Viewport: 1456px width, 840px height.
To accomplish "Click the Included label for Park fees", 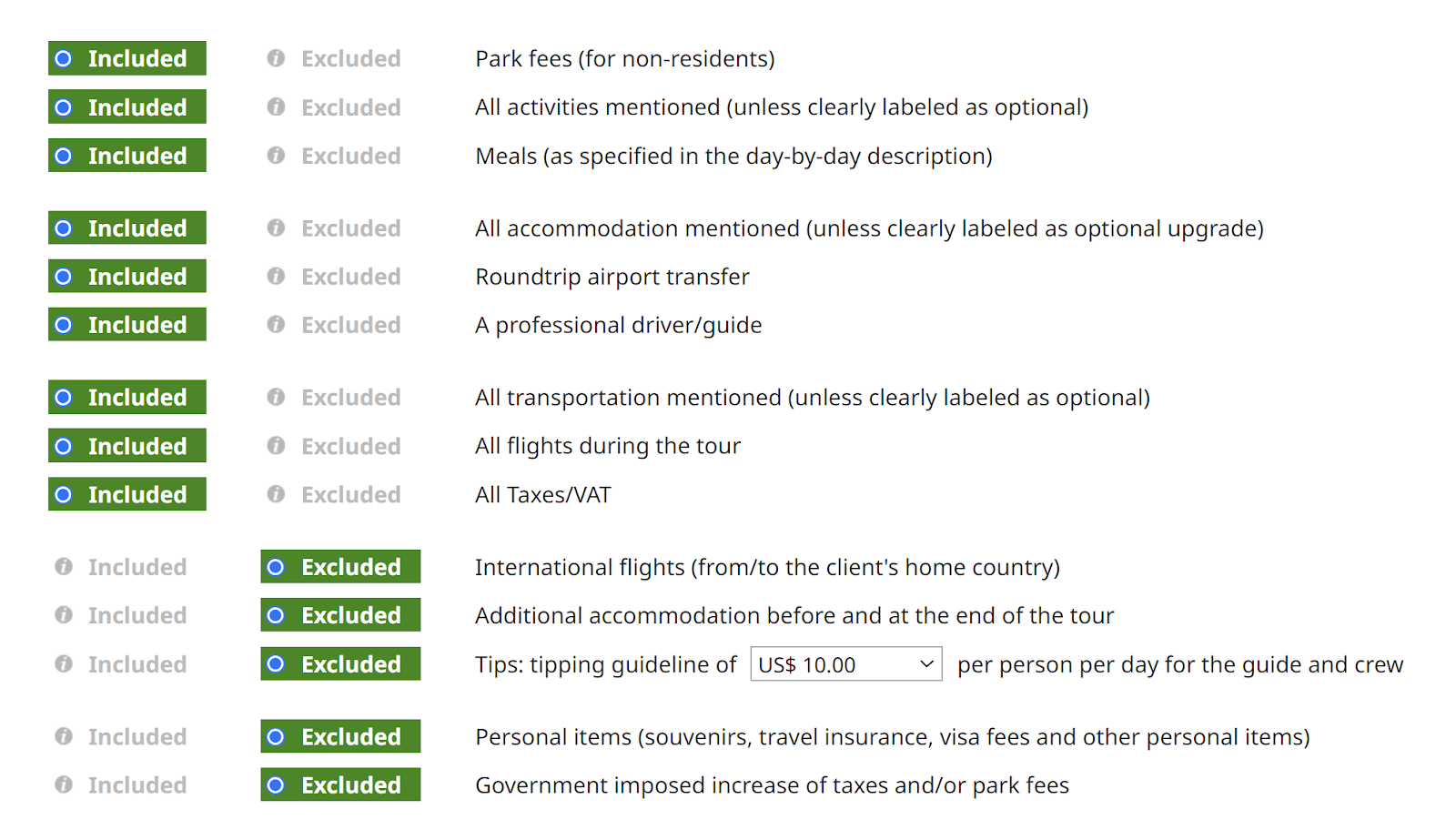I will [137, 58].
